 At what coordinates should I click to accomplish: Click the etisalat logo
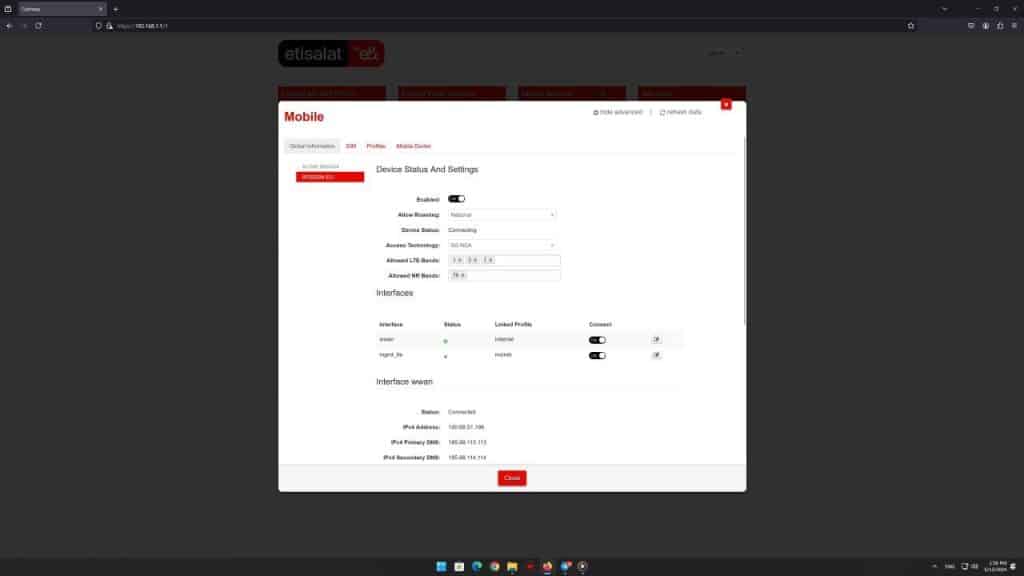331,54
